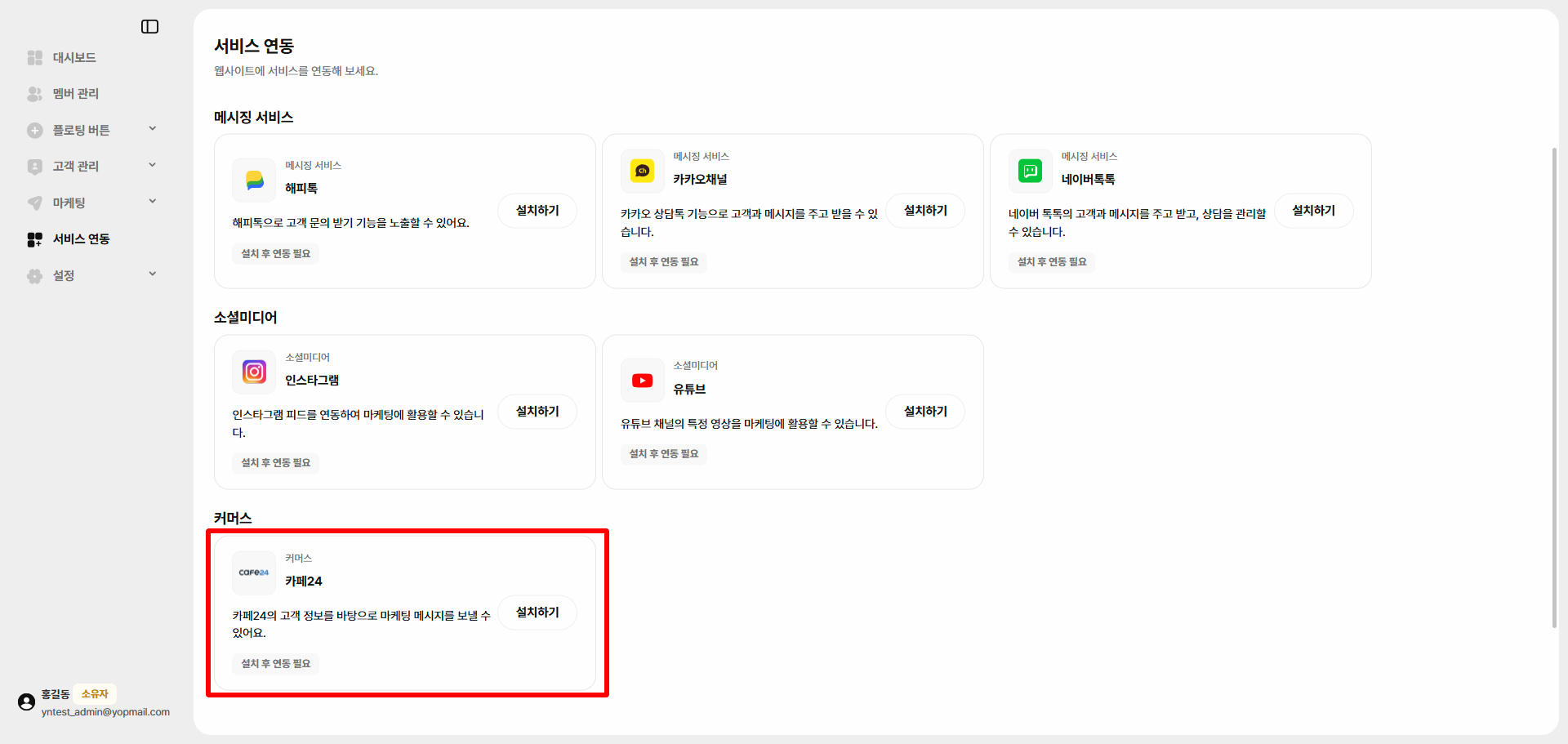Screen dimensions: 1568x744
Task: Click the 마케팅 paper plane icon
Action: point(34,203)
